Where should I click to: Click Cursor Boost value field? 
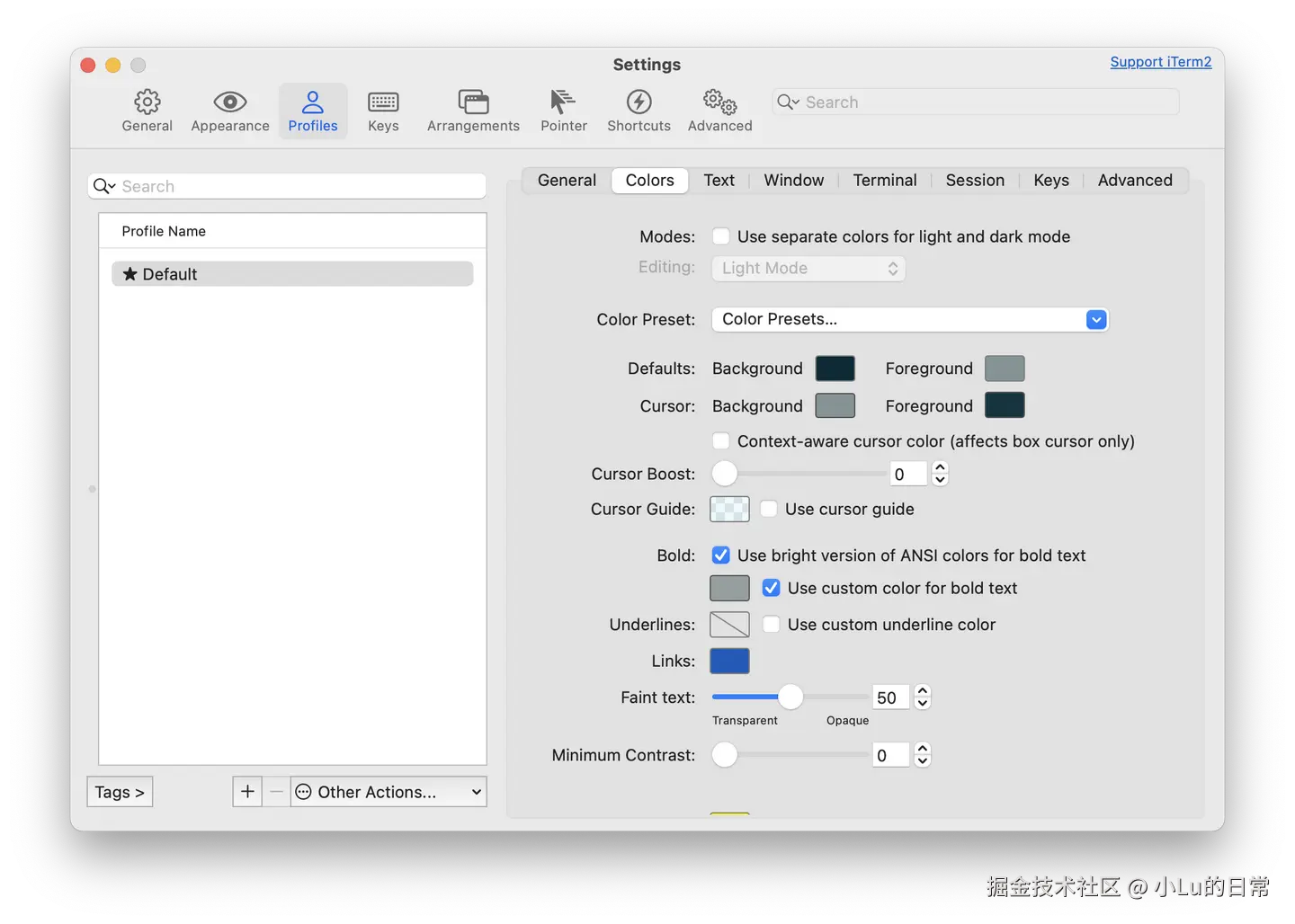[908, 474]
